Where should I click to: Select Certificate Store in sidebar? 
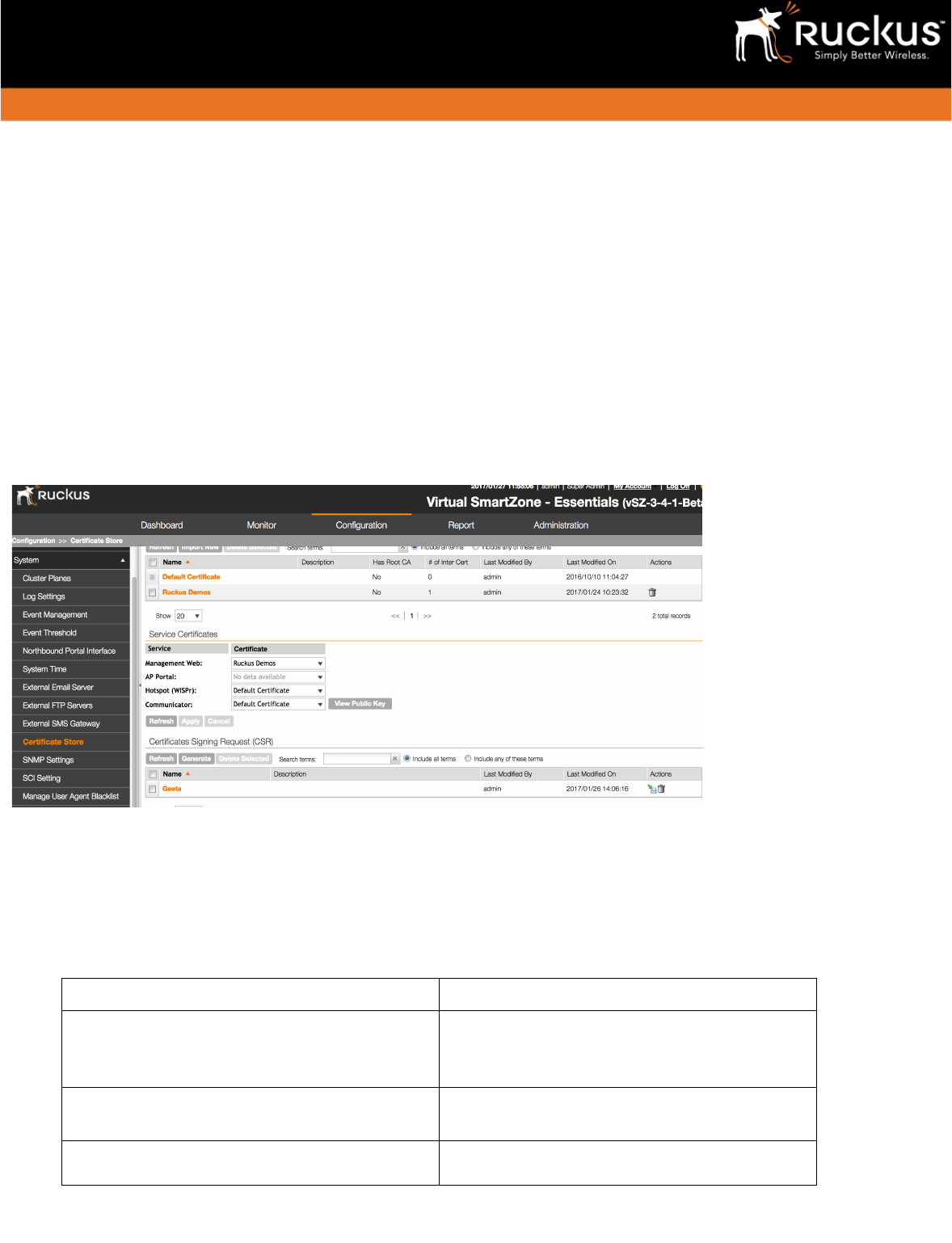tap(70, 742)
